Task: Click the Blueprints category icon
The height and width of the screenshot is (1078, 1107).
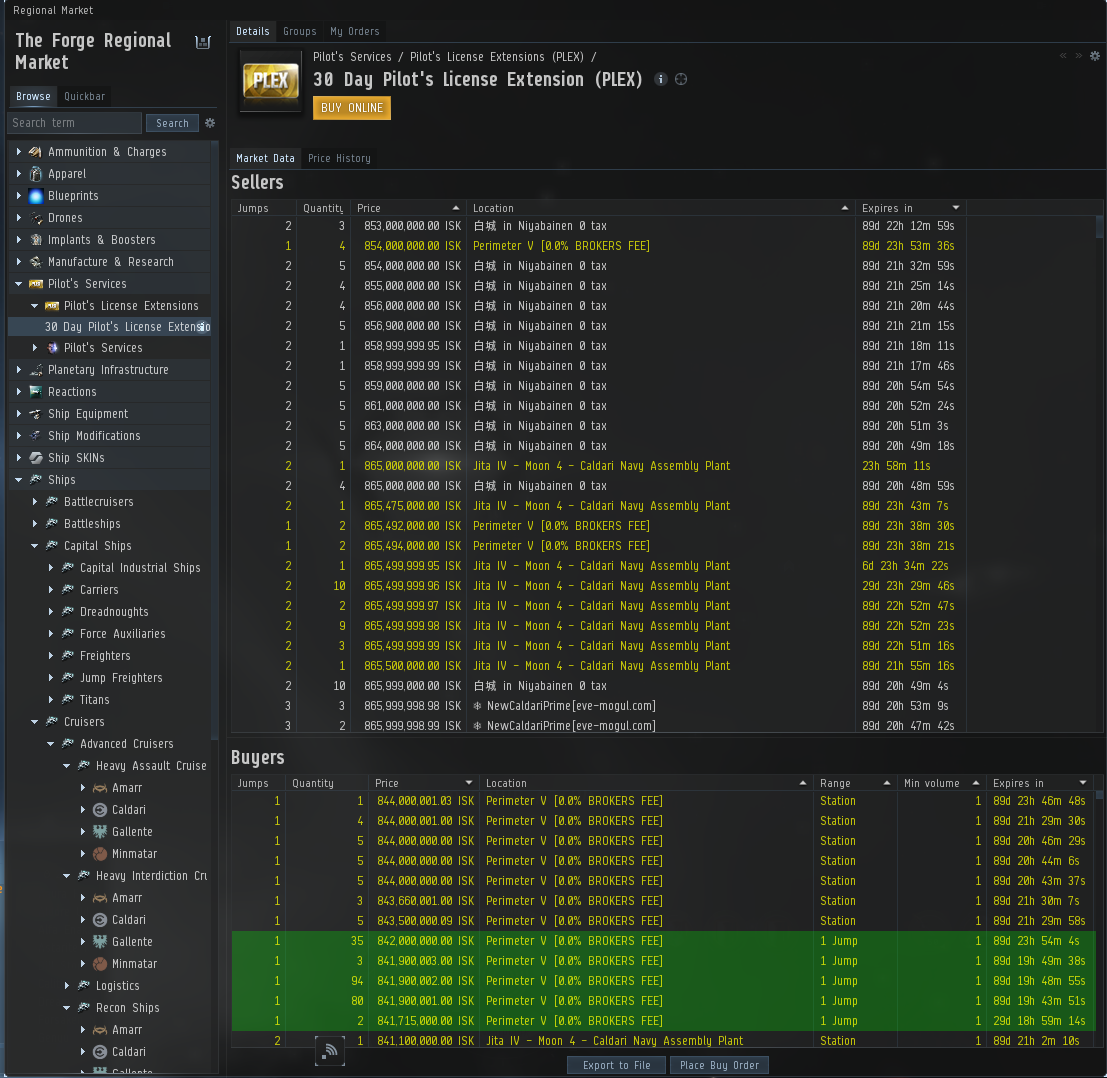Action: click(35, 196)
